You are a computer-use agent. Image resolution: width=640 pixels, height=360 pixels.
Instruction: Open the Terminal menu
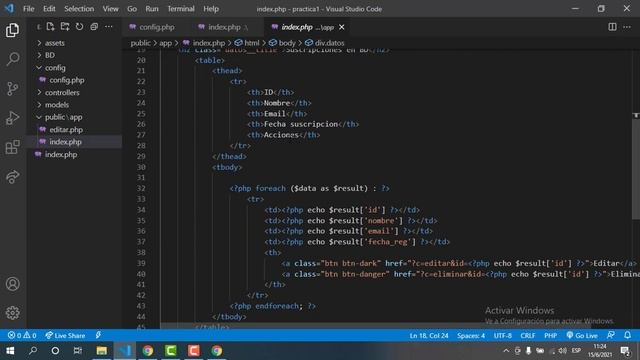tap(181, 9)
